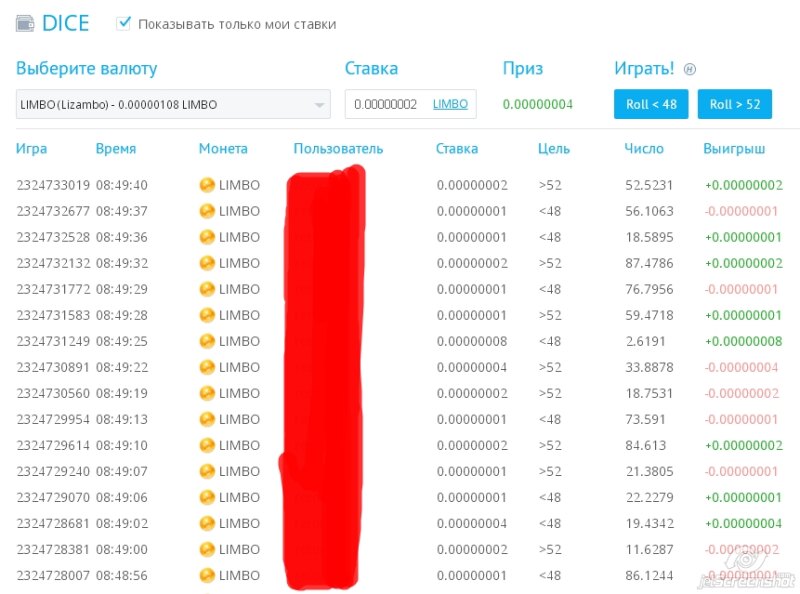Open the currency selection dropdown
The image size is (800, 594).
point(172,104)
